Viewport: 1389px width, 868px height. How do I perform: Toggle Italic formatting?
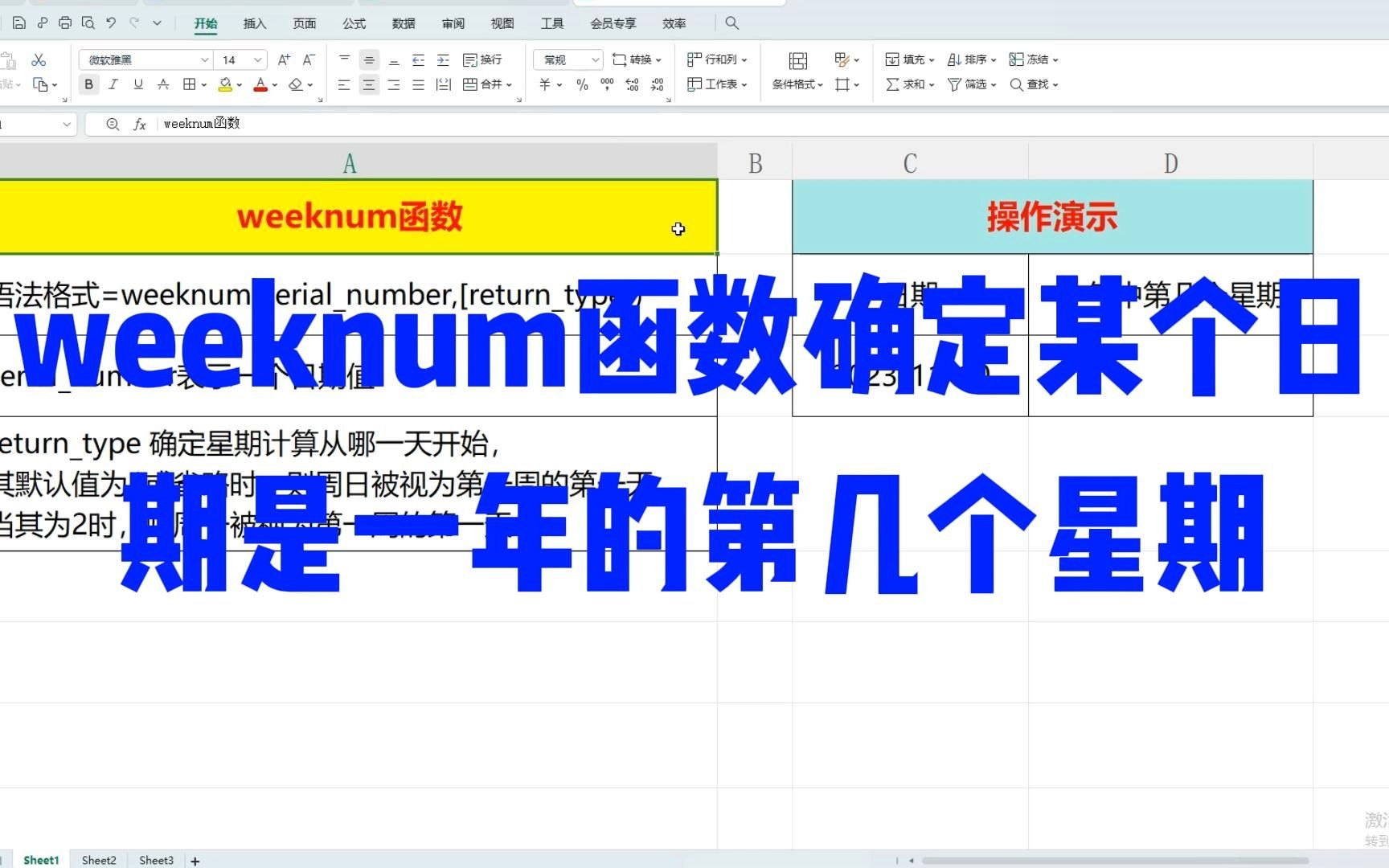tap(113, 84)
